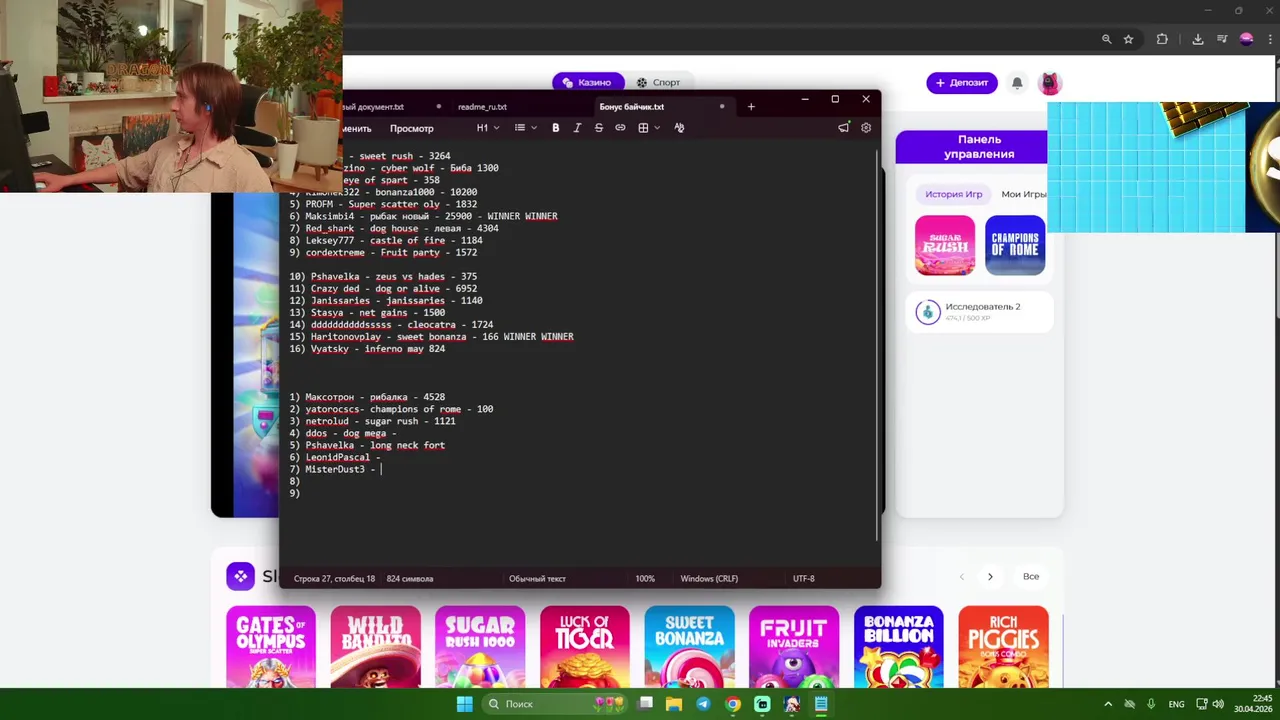
Task: Click the Депозит button
Action: pos(962,83)
